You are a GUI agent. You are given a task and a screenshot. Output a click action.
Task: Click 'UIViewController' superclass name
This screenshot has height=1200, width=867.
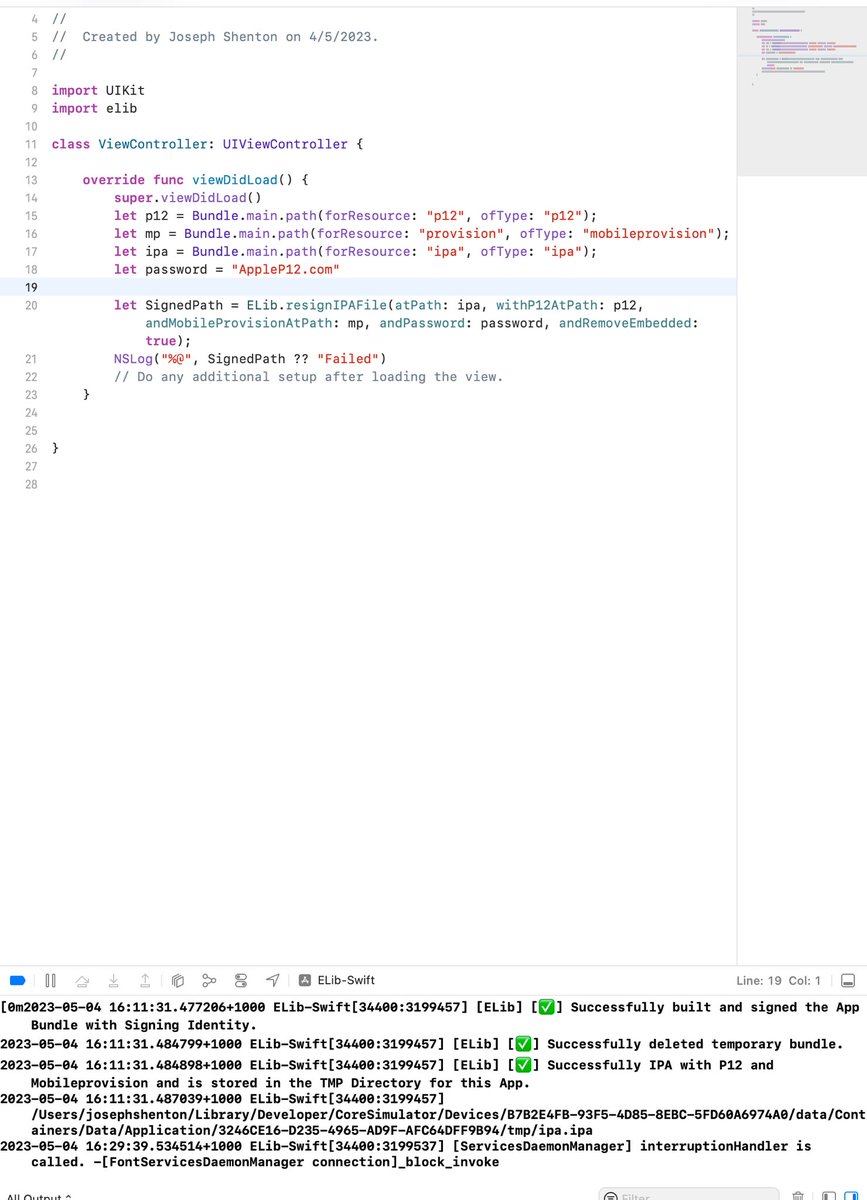click(x=285, y=144)
